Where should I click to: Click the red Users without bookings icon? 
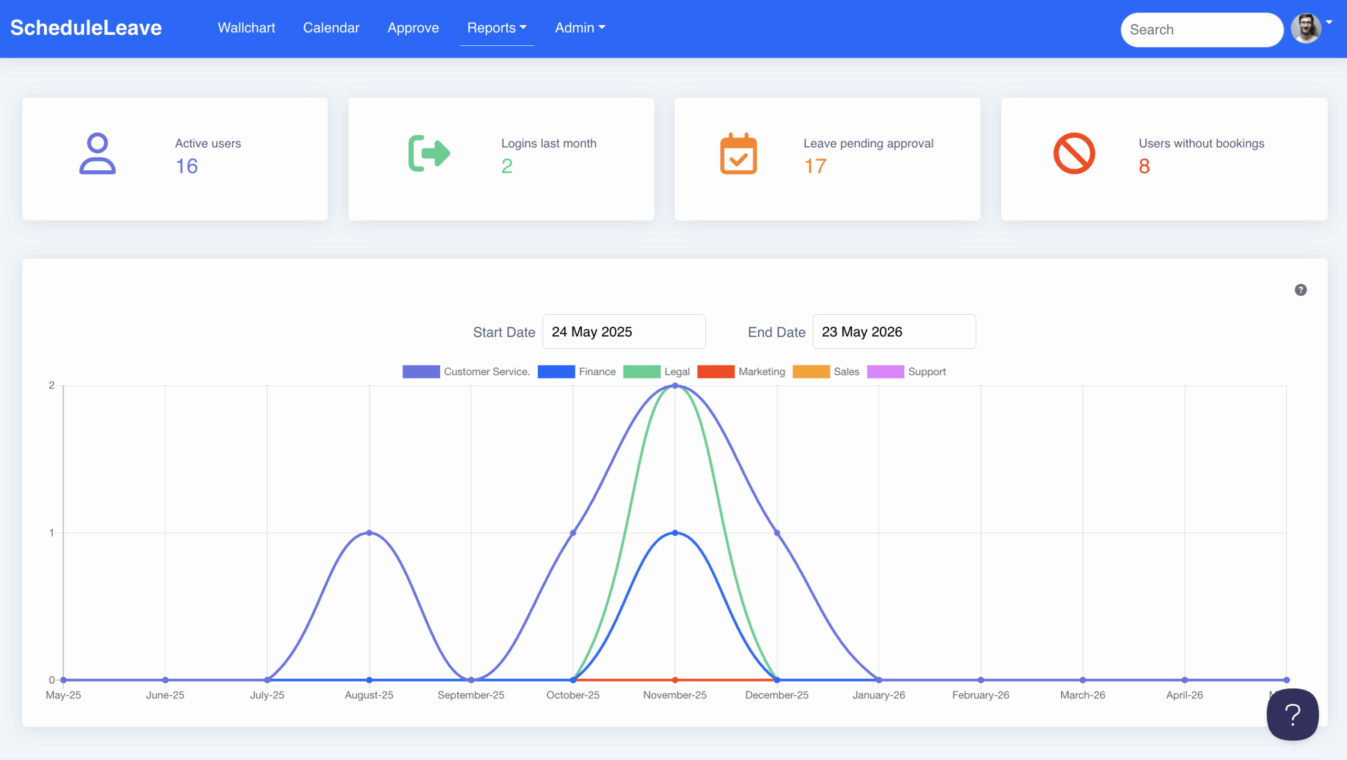coord(1074,154)
